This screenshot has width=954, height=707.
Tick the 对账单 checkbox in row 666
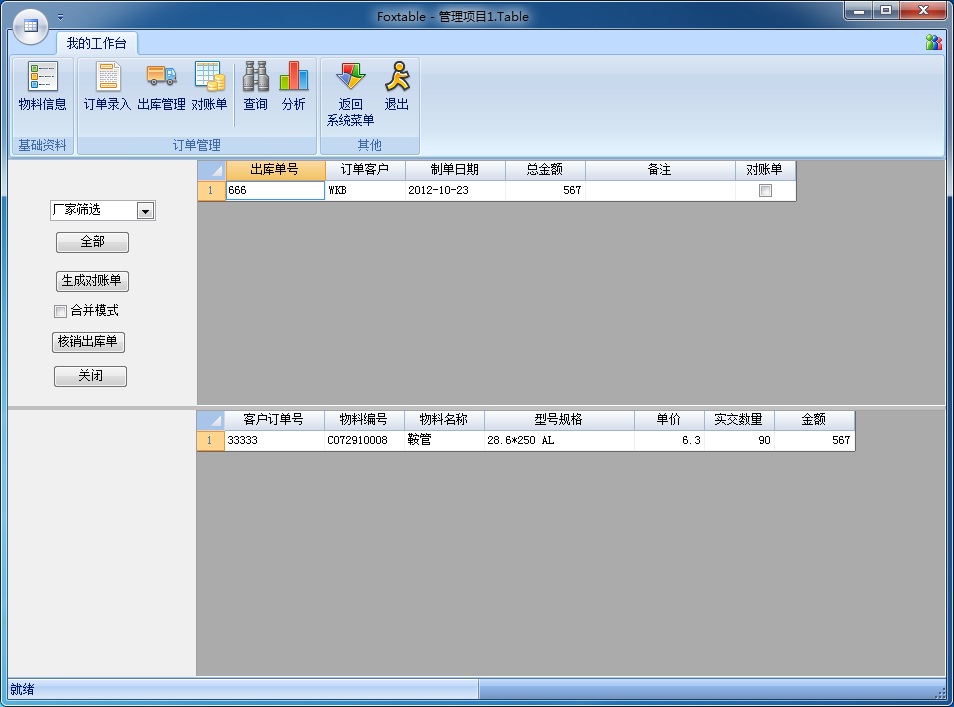(765, 190)
